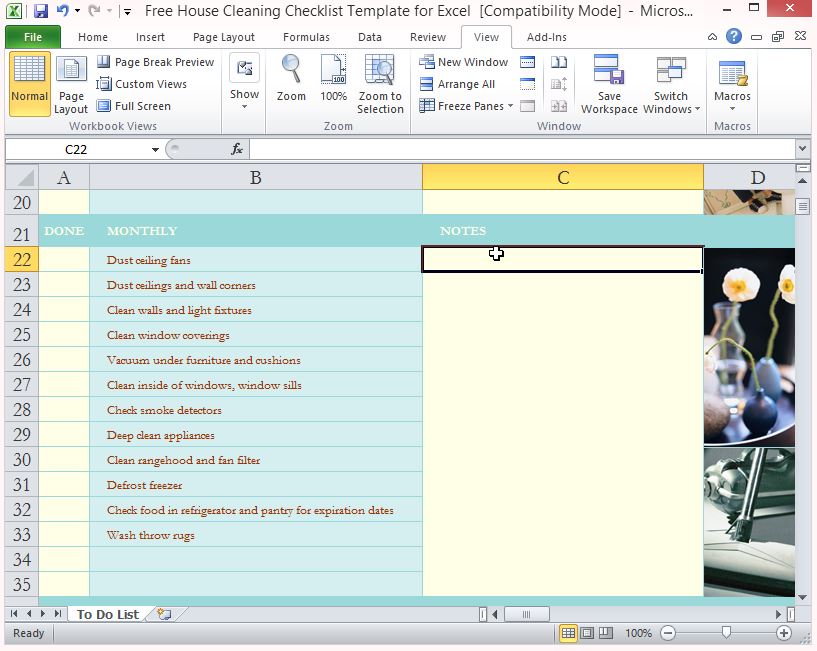Screen dimensions: 817x651
Task: Open Page Layout view from the ribbon
Action: click(71, 87)
